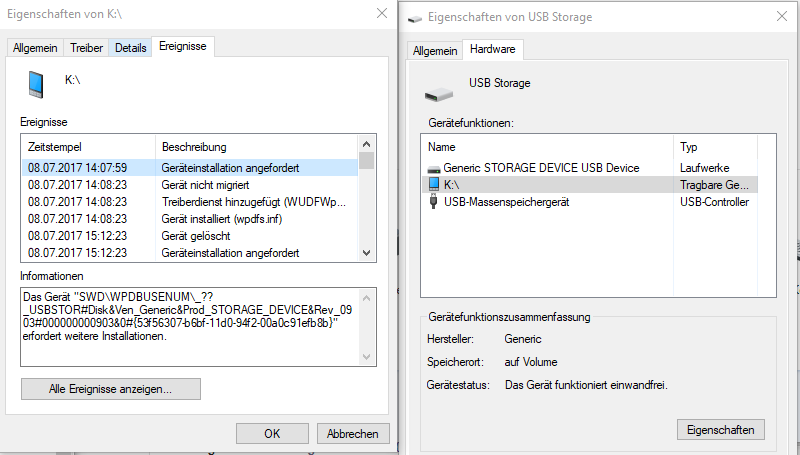Viewport: 800px width, 455px height.
Task: Close the Eigenschaften von K:\ dialog
Action: pyautogui.click(x=380, y=13)
